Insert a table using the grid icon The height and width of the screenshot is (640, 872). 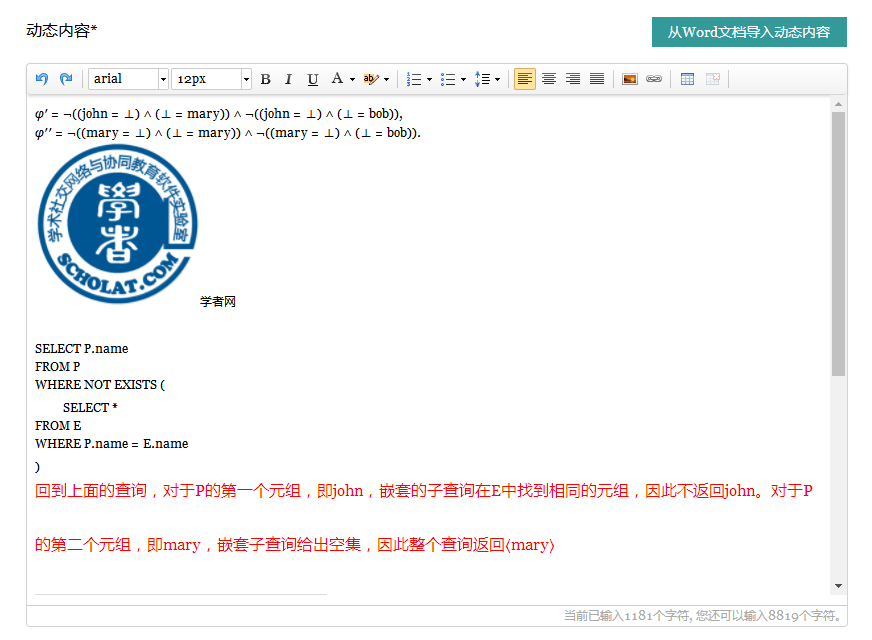tap(688, 79)
